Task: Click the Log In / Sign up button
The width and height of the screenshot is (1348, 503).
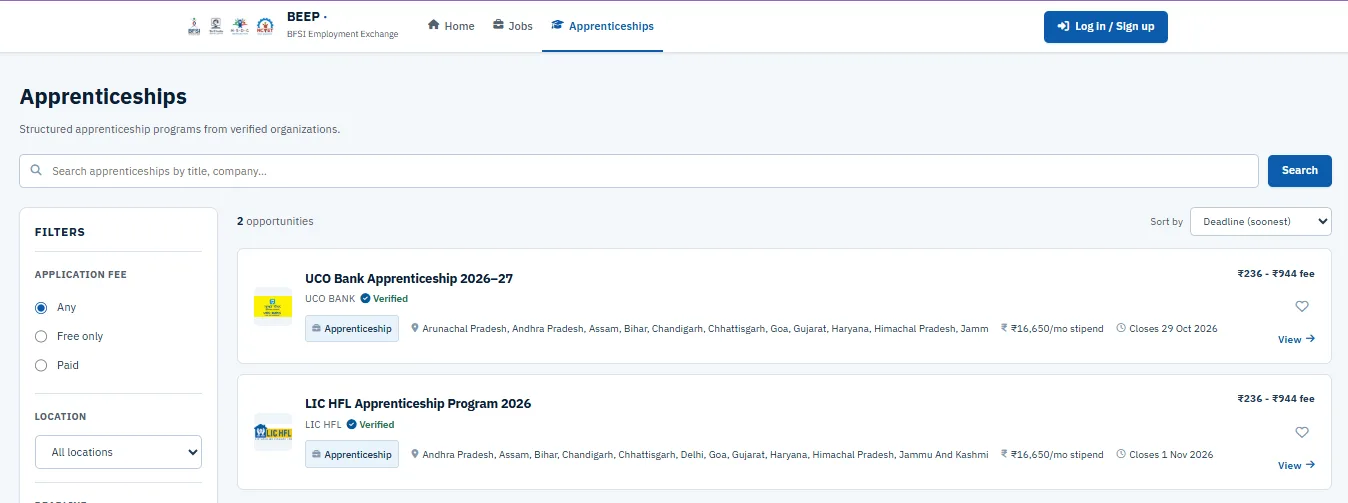Action: (1105, 27)
